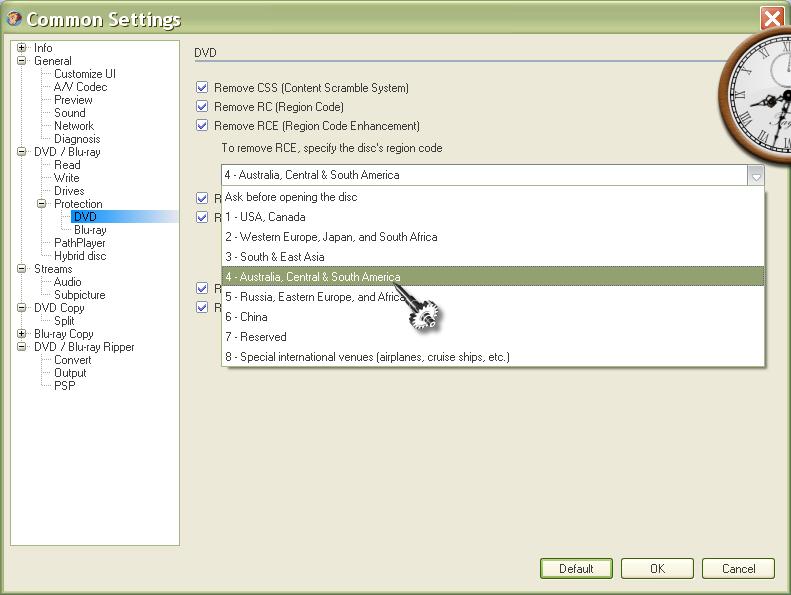Toggle the Remove RC (Region Code) checkbox
Screen dimensions: 791x595
203,107
